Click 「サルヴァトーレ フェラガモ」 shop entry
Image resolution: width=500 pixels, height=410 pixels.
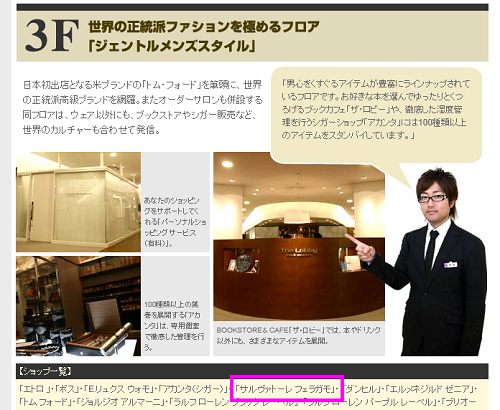(286, 389)
